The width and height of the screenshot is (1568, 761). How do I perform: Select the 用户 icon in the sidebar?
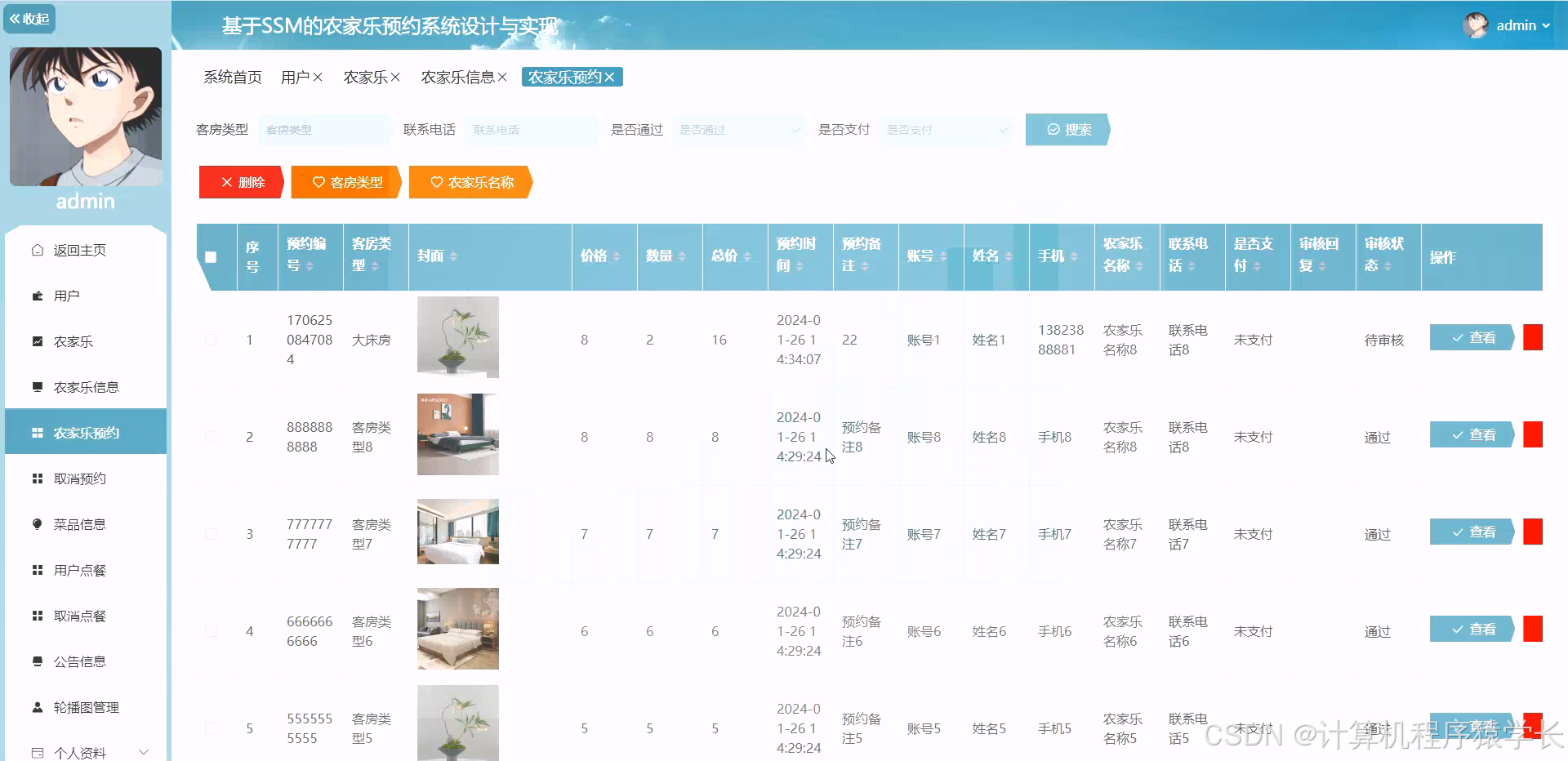[x=38, y=296]
